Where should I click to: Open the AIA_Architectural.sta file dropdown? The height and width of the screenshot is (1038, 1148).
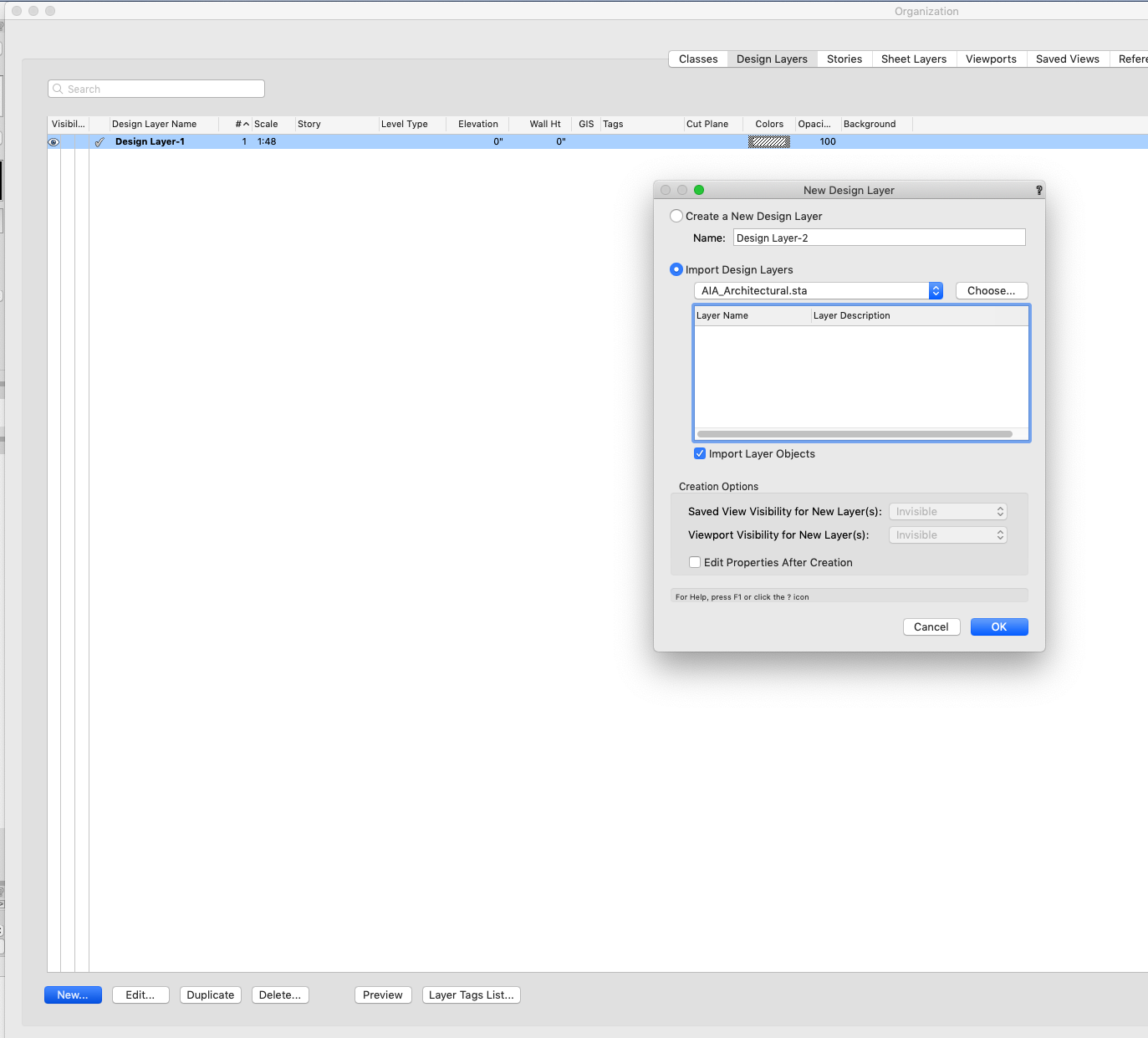tap(936, 291)
